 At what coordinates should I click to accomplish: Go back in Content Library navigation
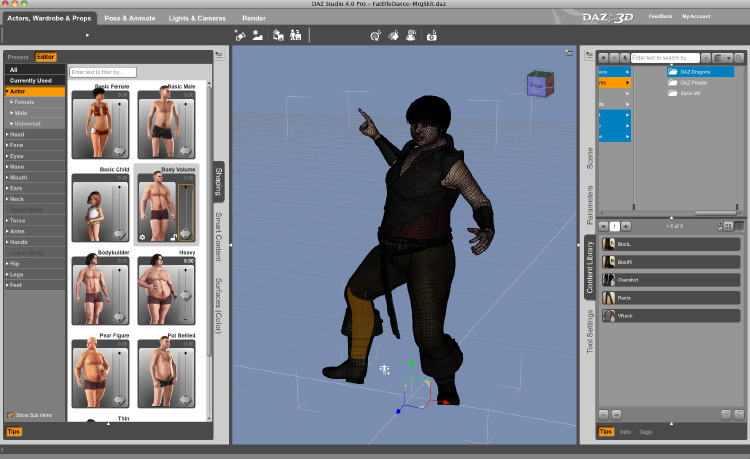tap(603, 58)
